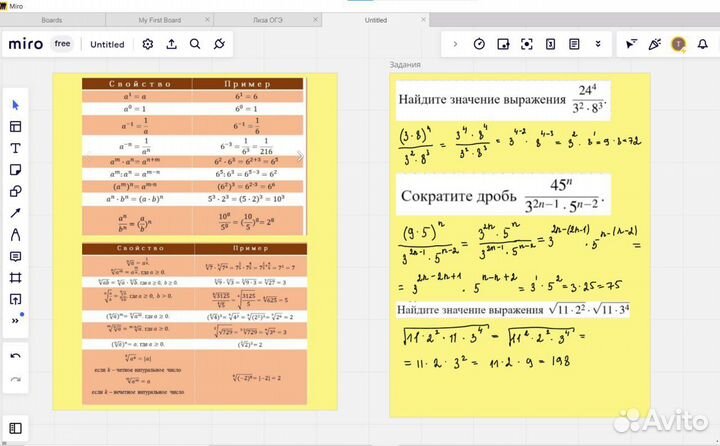Open the timer in top toolbar
Viewport: 720px width, 446px height.
tap(479, 44)
